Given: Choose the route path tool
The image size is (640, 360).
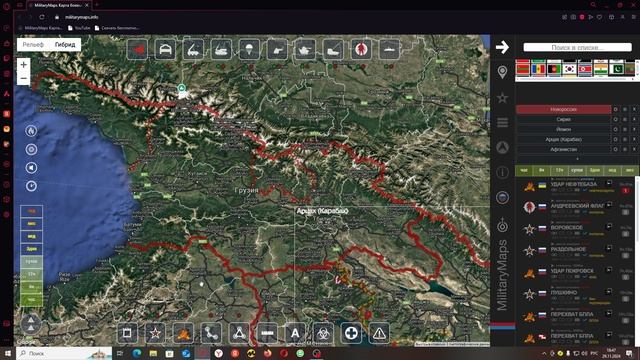Looking at the screenshot, I should pyautogui.click(x=211, y=333).
